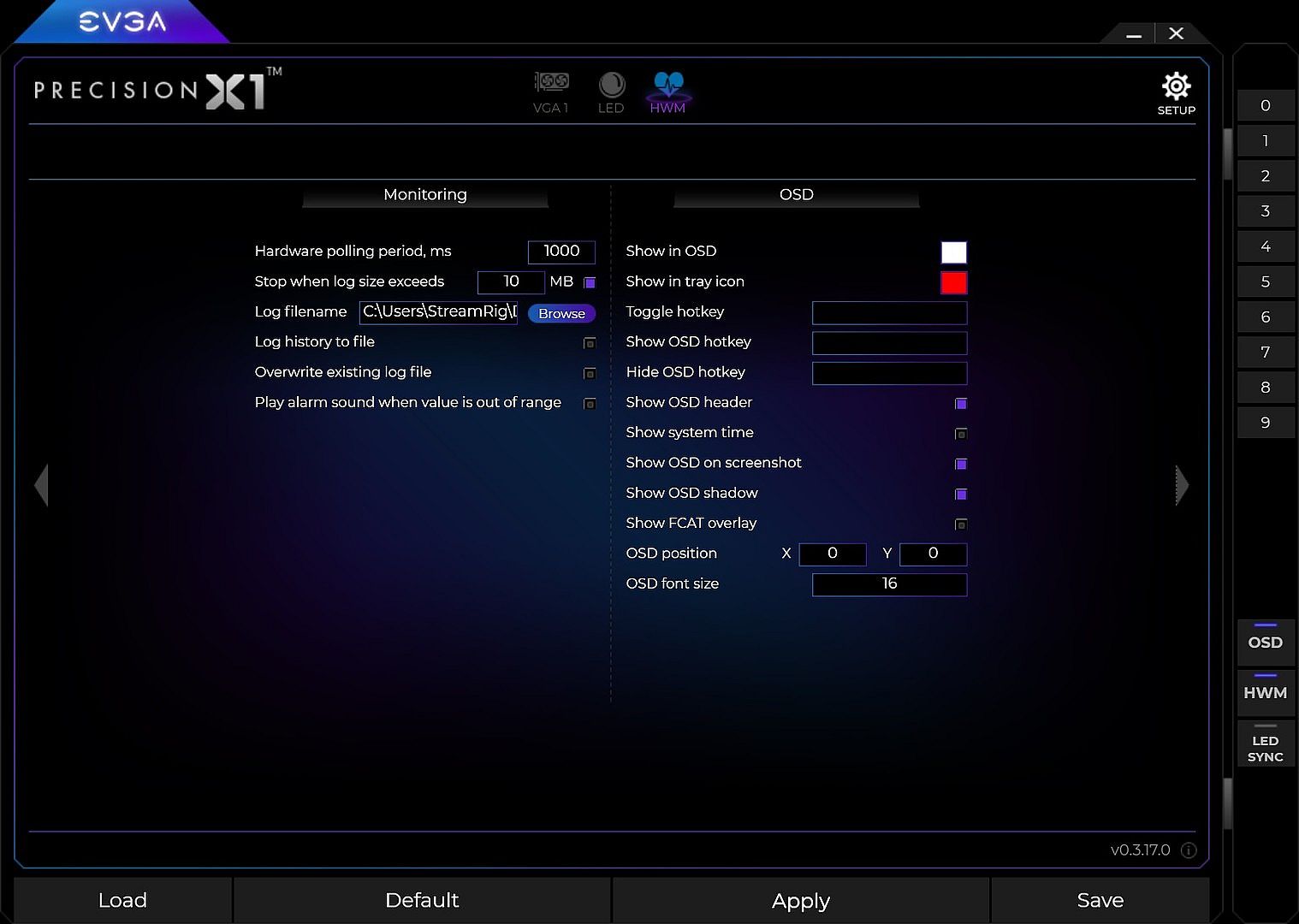Screen dimensions: 1299x924
Task: Select profile slot 7
Action: click(1266, 352)
